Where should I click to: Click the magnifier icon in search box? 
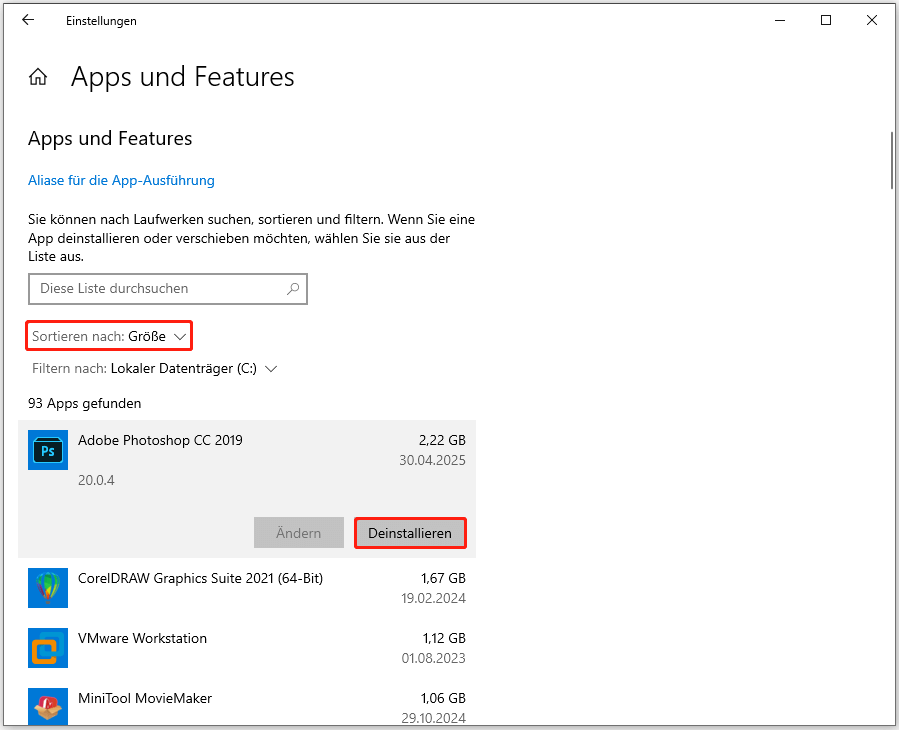pyautogui.click(x=293, y=288)
